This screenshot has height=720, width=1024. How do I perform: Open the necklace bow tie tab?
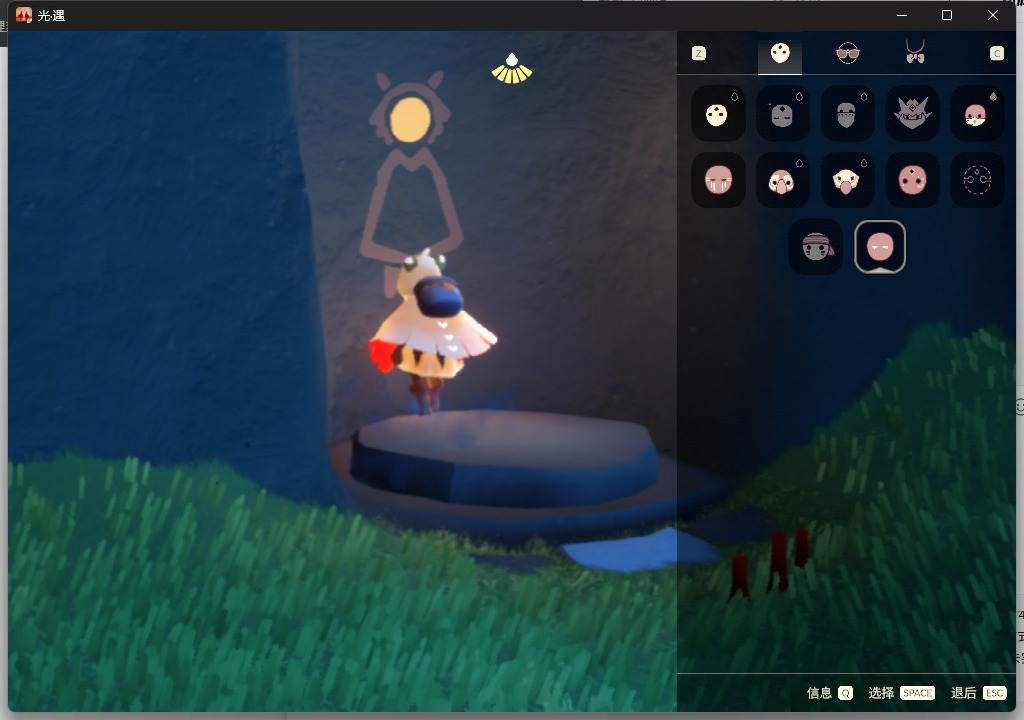click(915, 52)
